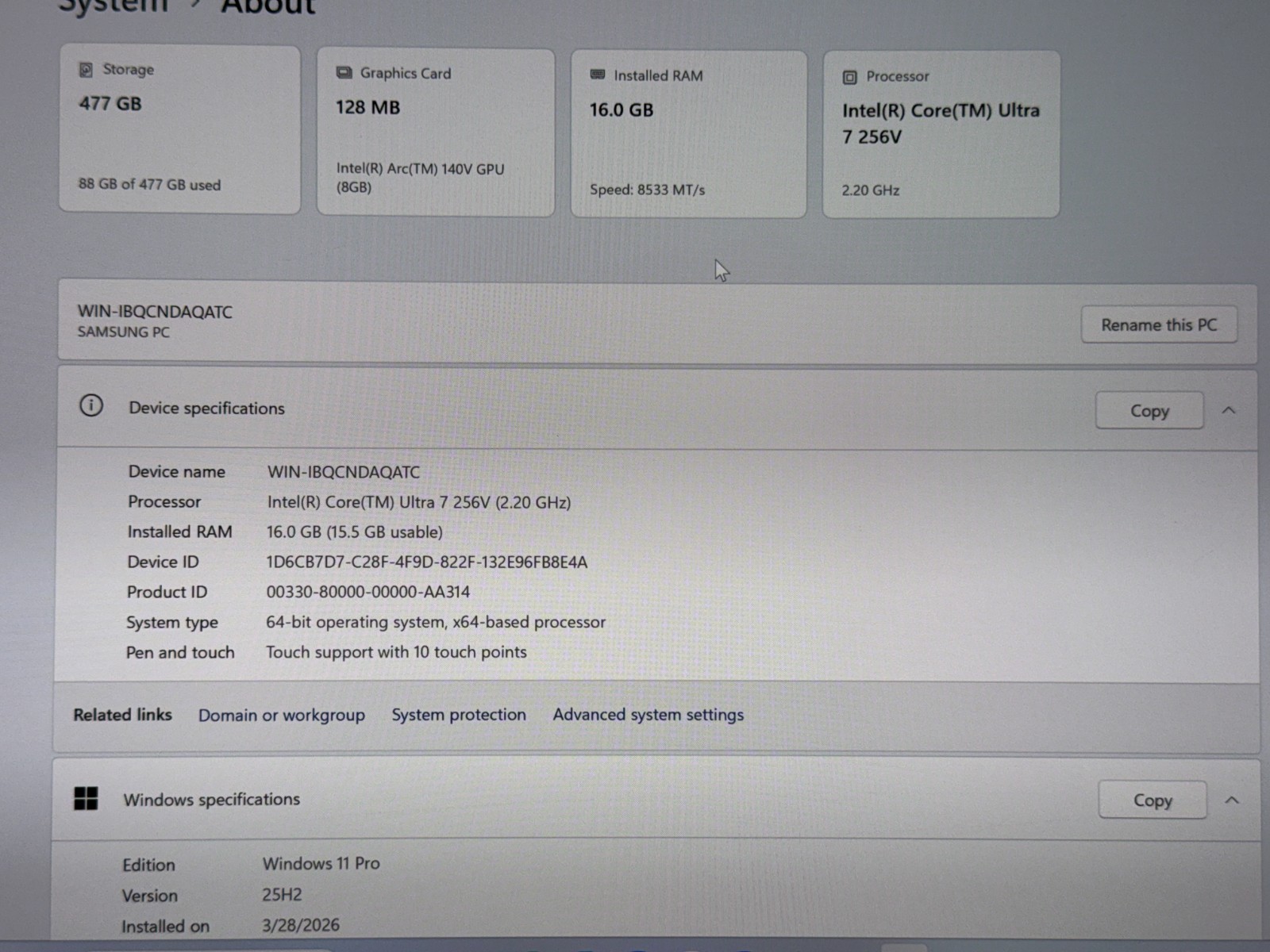Select the Device name value WIN-IBQCNDAQATC
The height and width of the screenshot is (952, 1270).
point(344,472)
